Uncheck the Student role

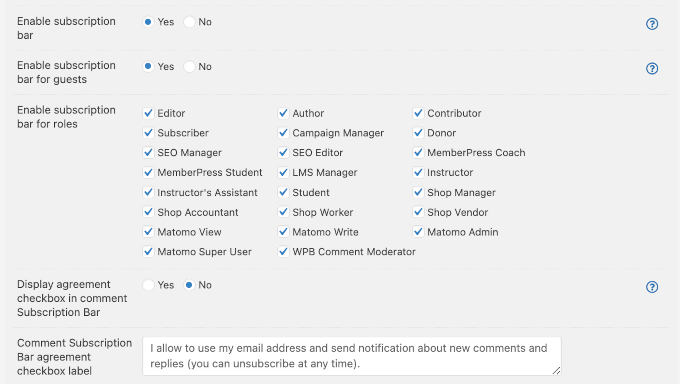pyautogui.click(x=283, y=192)
